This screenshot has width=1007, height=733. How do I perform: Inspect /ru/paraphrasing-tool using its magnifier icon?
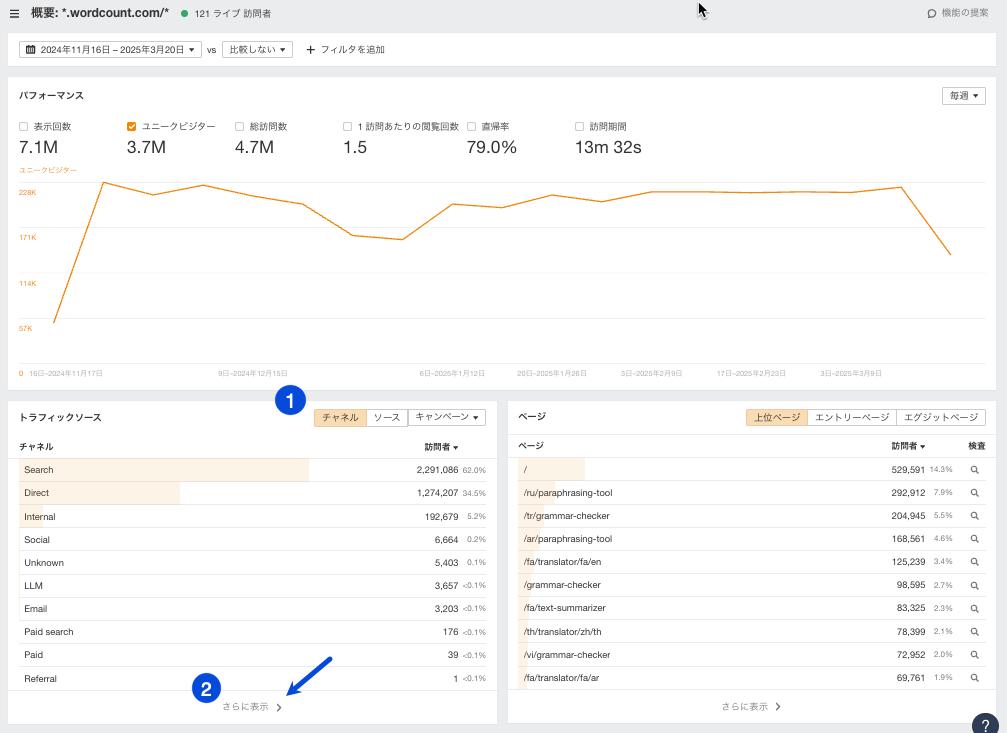click(975, 492)
